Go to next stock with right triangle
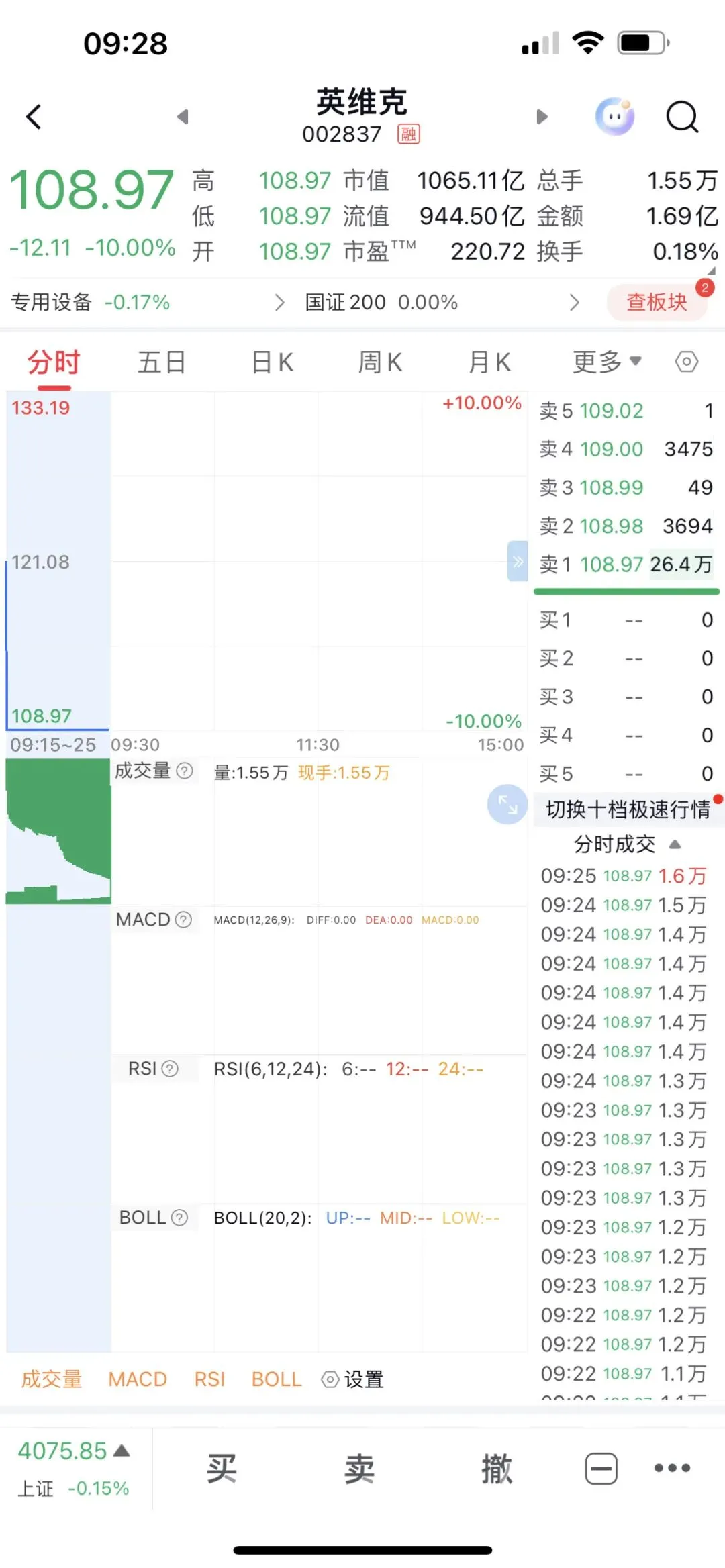This screenshot has height=1568, width=725. coord(542,117)
